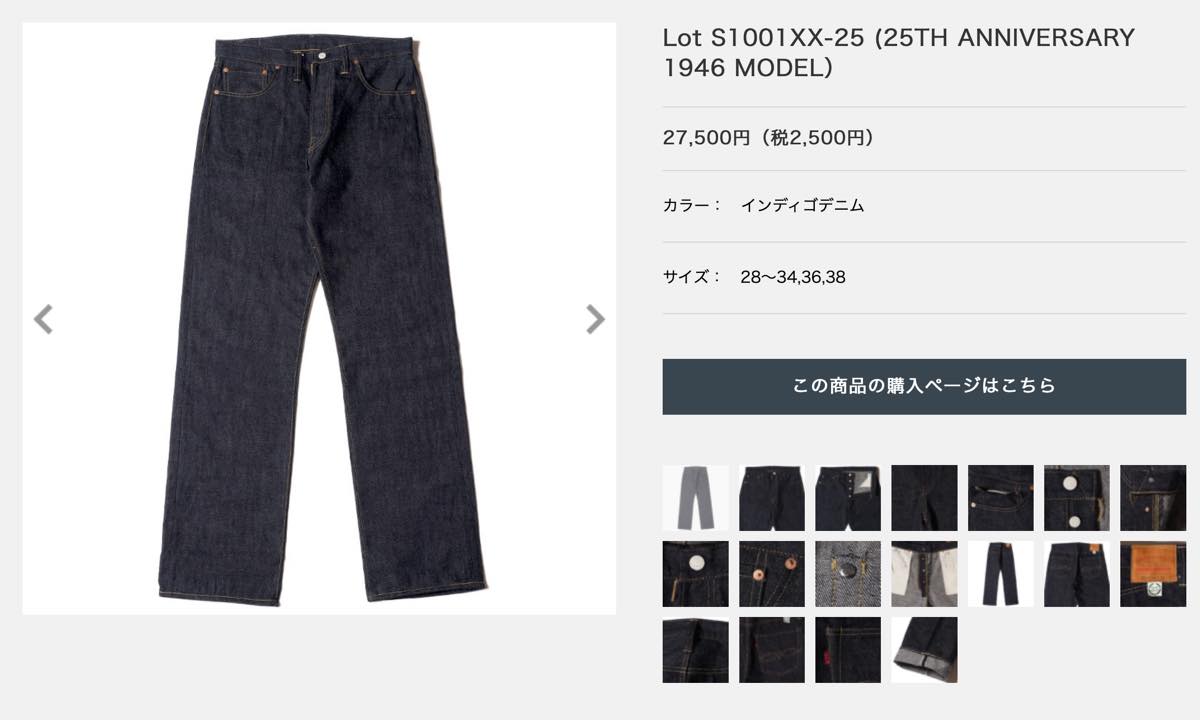The height and width of the screenshot is (720, 1200).
Task: Select the leather patch label thumbnail
Action: coord(1152,574)
